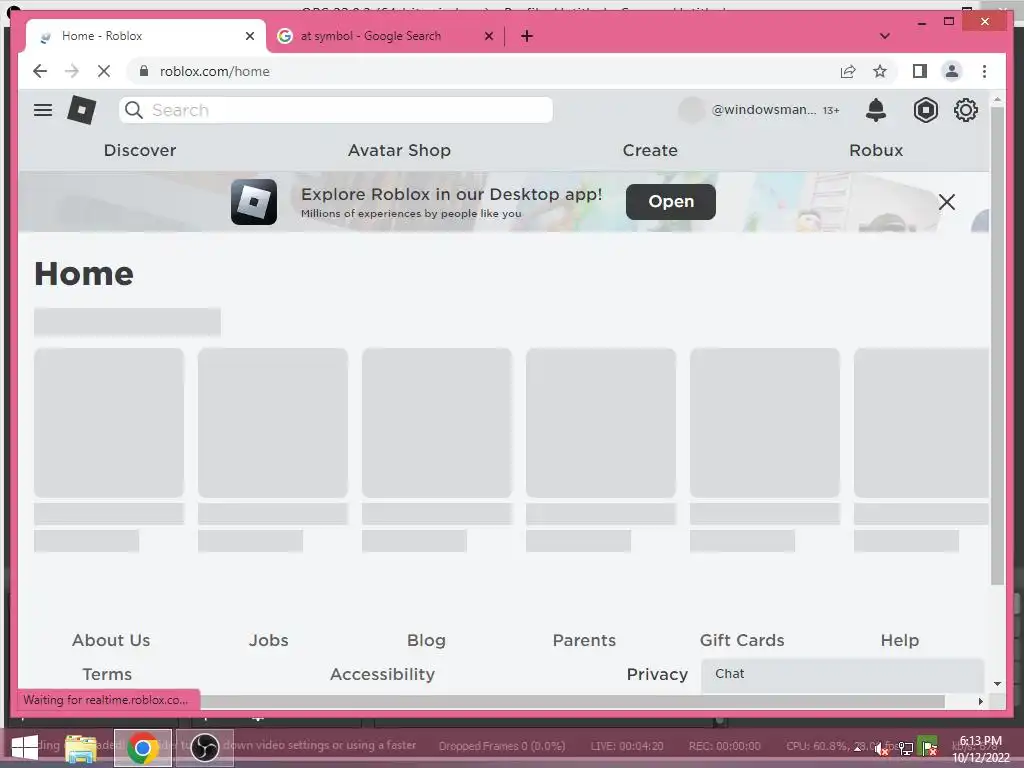Select the Home - Roblox tab
Viewport: 1024px width, 768px height.
coord(146,36)
